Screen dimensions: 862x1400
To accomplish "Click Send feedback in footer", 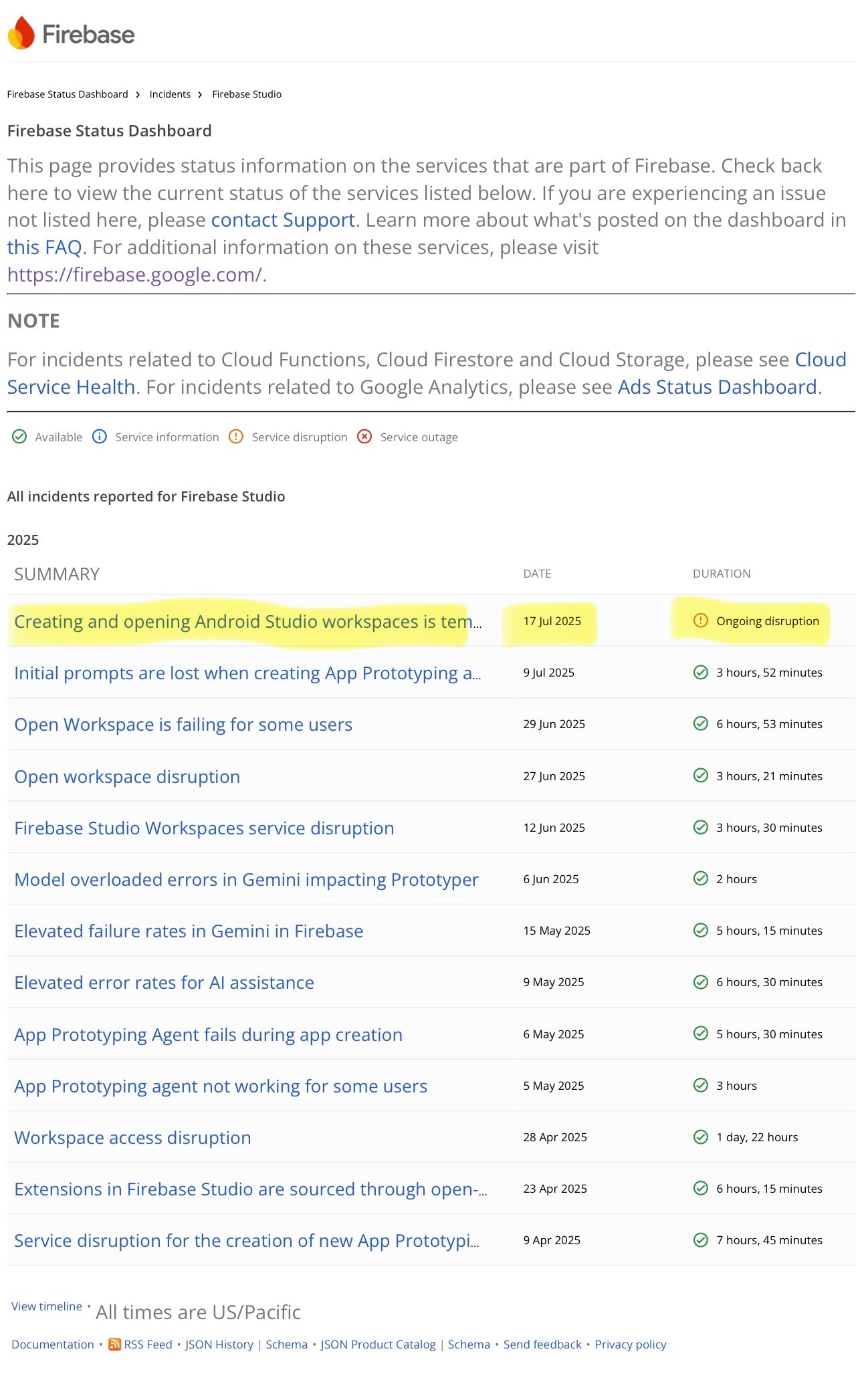I will pos(542,1345).
